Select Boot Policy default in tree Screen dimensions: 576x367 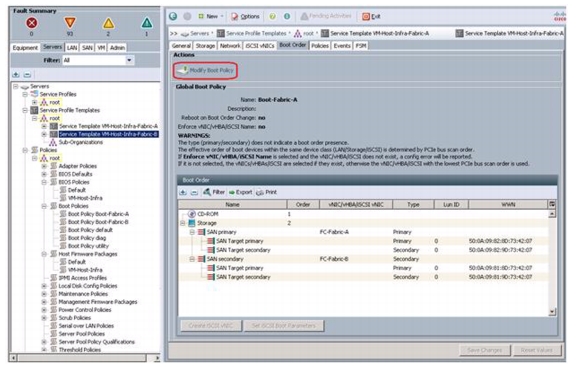coord(90,230)
